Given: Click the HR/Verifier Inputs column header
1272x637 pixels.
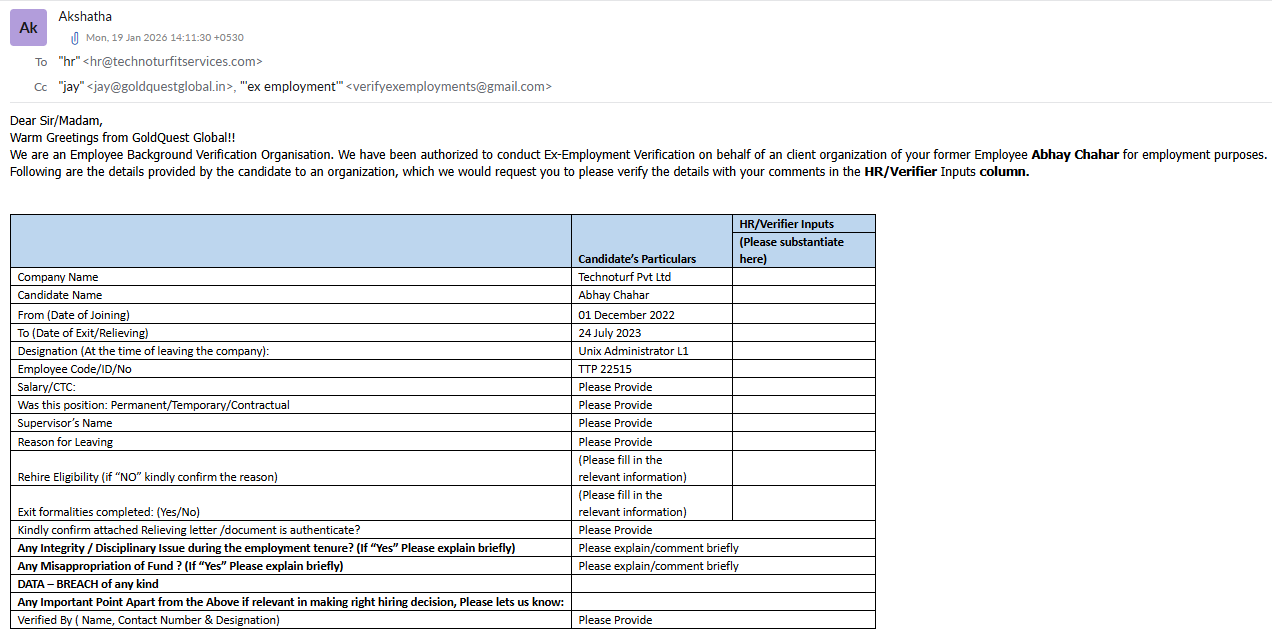Looking at the screenshot, I should point(786,224).
